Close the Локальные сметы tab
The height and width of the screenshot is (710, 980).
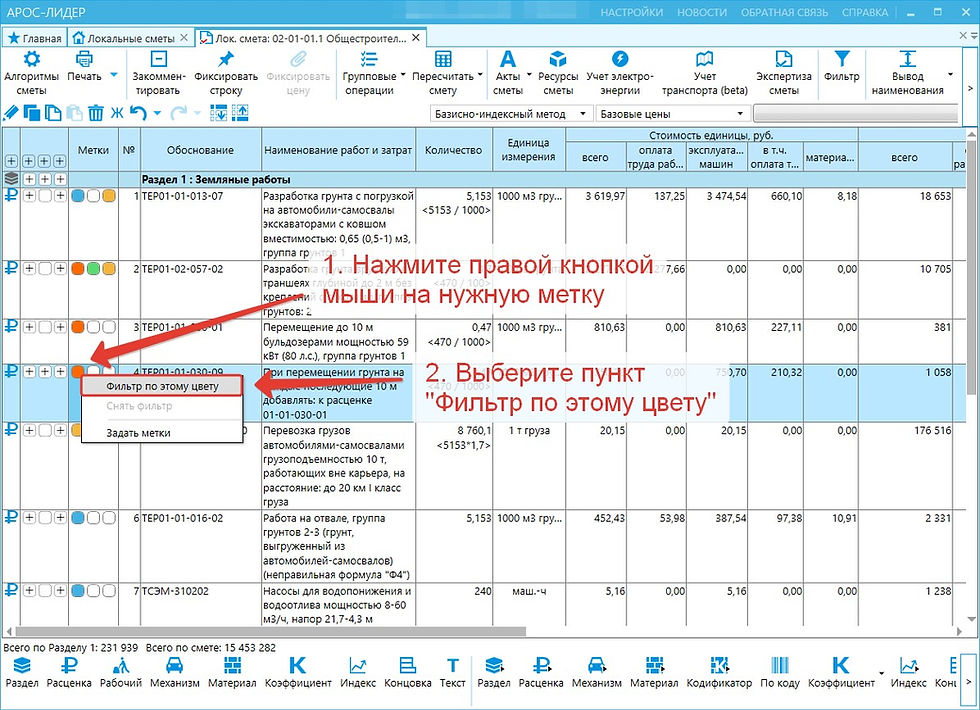pos(184,38)
